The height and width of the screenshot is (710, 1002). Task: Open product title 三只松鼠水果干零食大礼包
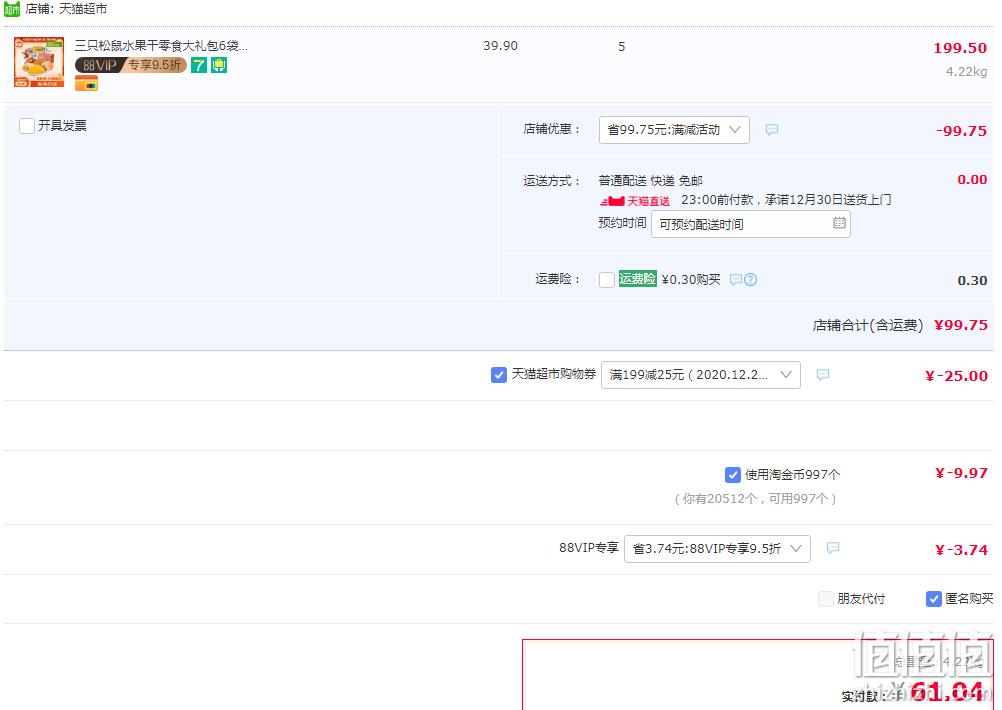coord(161,45)
